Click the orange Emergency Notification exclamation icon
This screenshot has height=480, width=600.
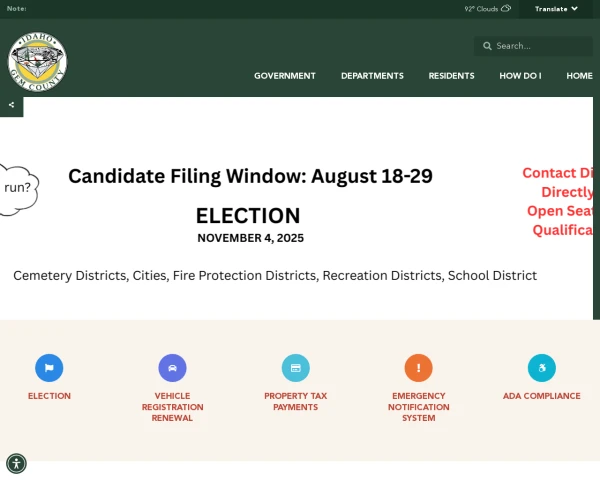[x=419, y=368]
